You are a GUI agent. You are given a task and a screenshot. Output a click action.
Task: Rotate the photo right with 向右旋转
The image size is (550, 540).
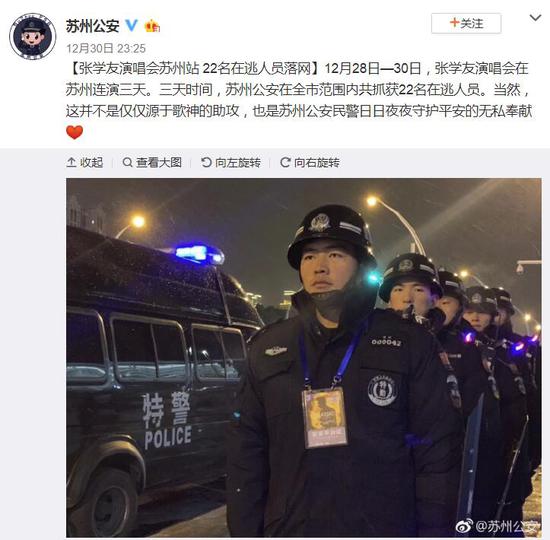point(310,162)
